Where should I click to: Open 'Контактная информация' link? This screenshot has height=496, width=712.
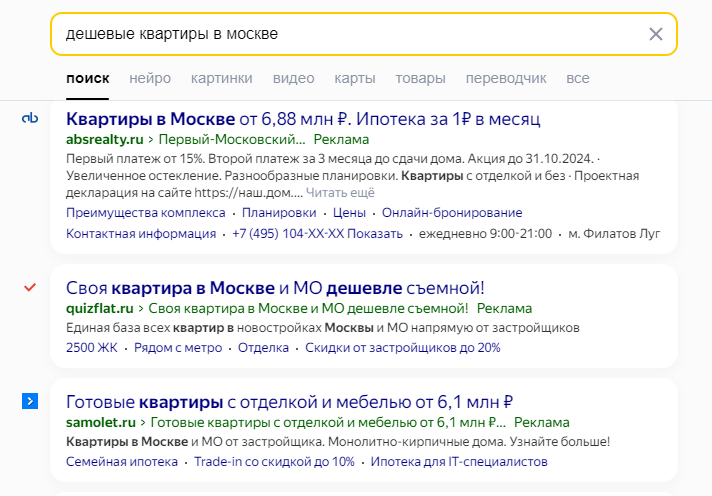141,233
